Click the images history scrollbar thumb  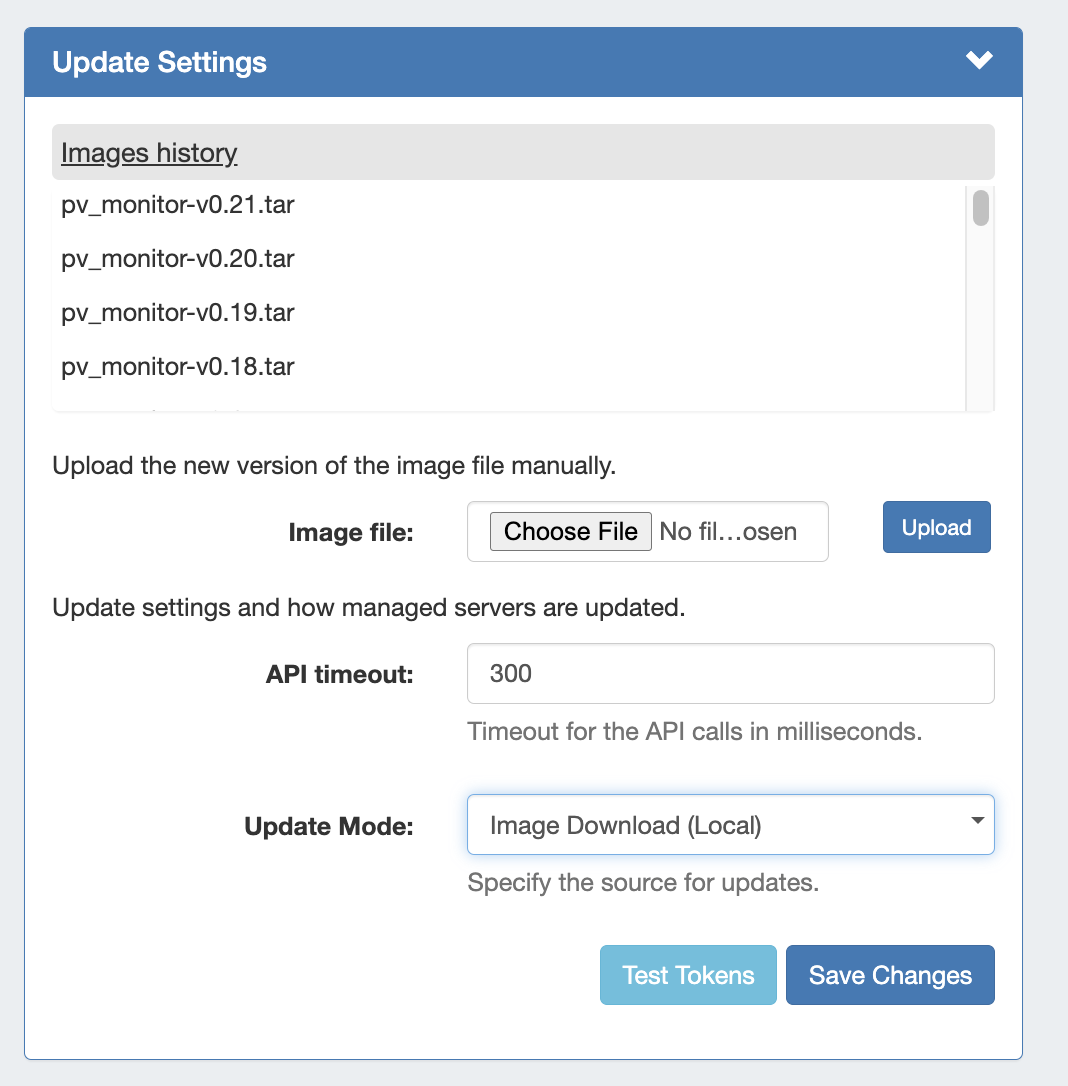pyautogui.click(x=981, y=207)
